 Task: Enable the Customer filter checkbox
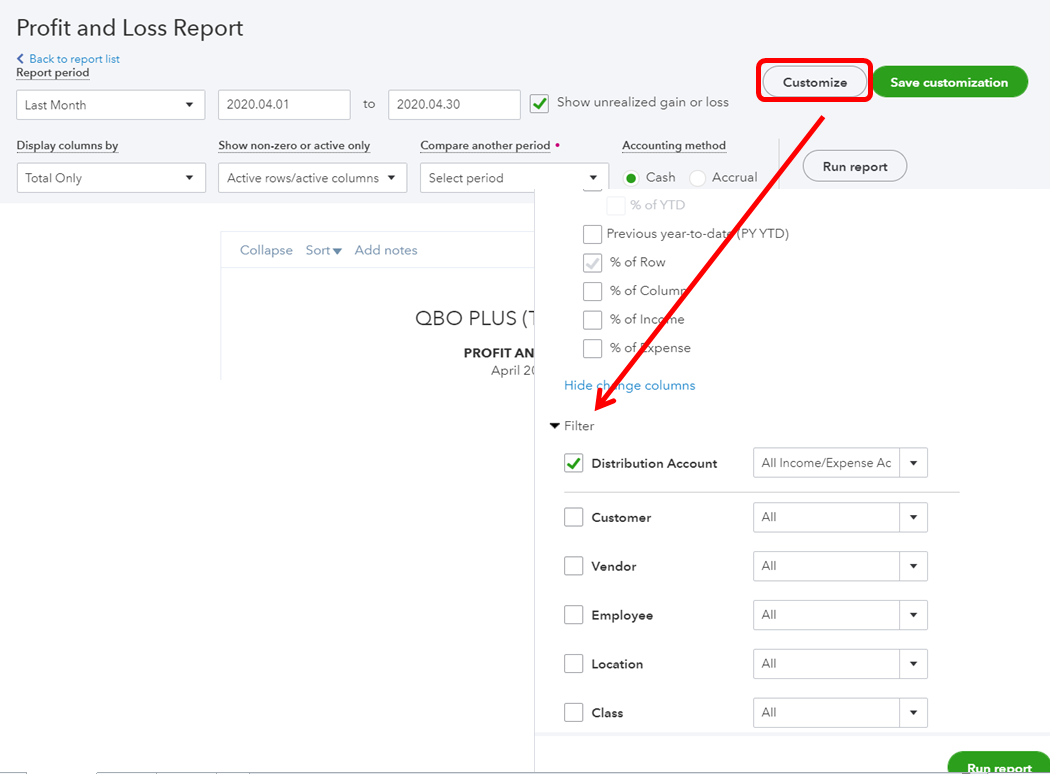[x=574, y=517]
